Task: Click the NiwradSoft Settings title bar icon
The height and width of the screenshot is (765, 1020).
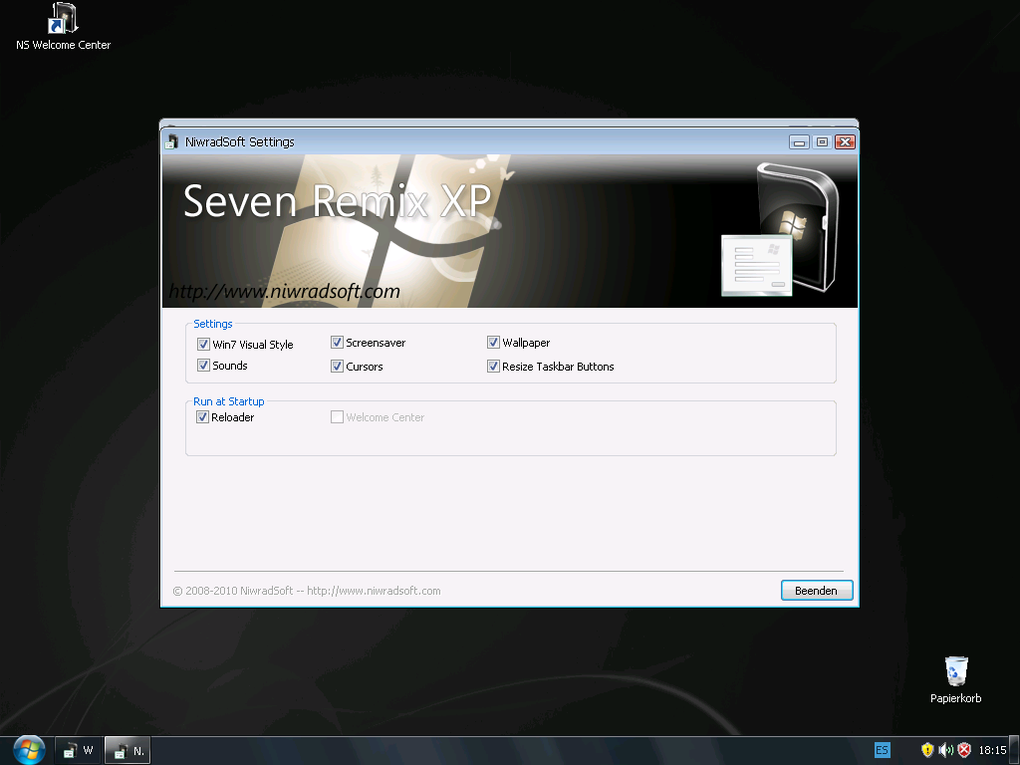Action: click(172, 142)
